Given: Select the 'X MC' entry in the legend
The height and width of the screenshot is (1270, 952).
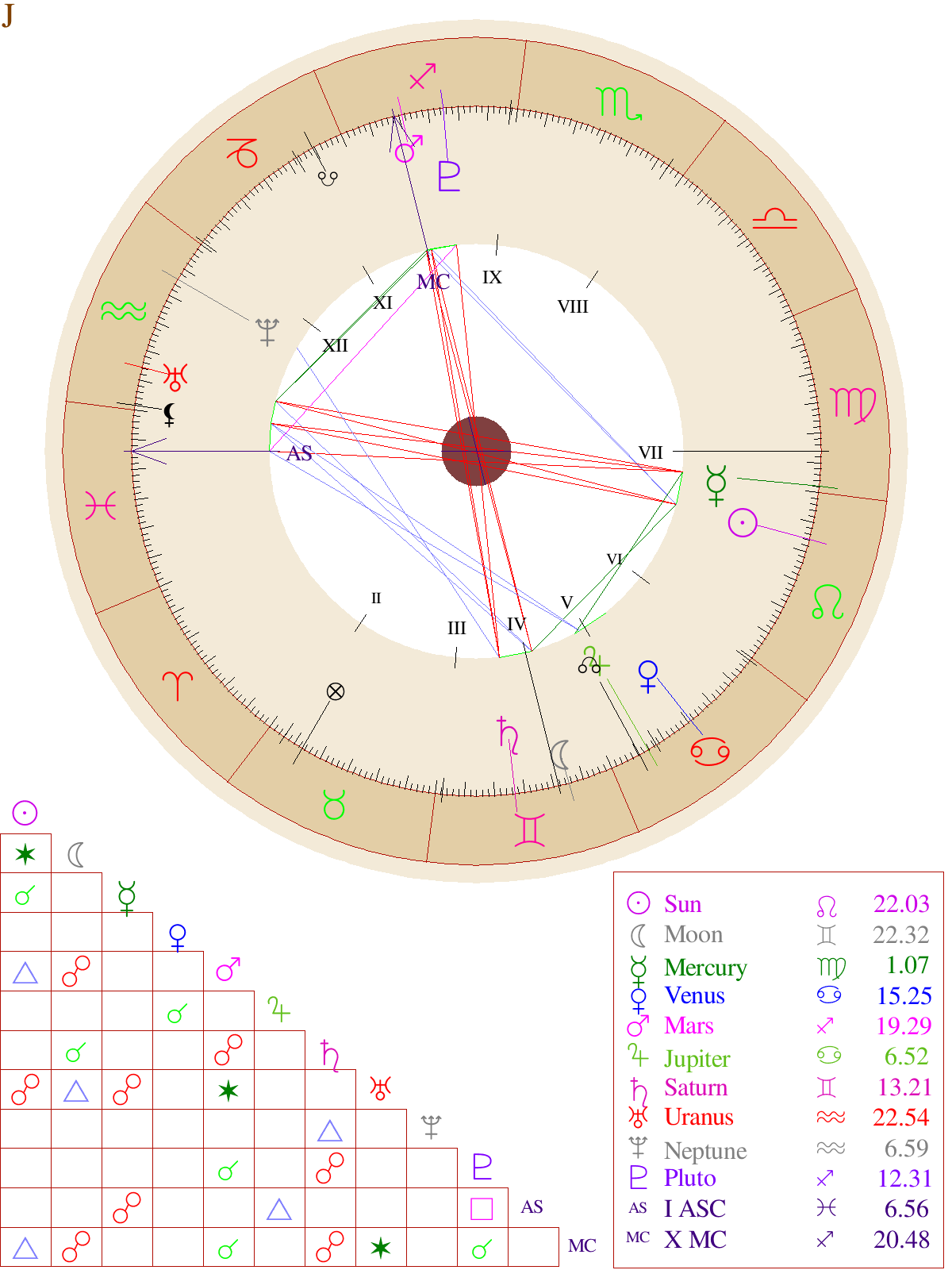Looking at the screenshot, I should tap(695, 1240).
